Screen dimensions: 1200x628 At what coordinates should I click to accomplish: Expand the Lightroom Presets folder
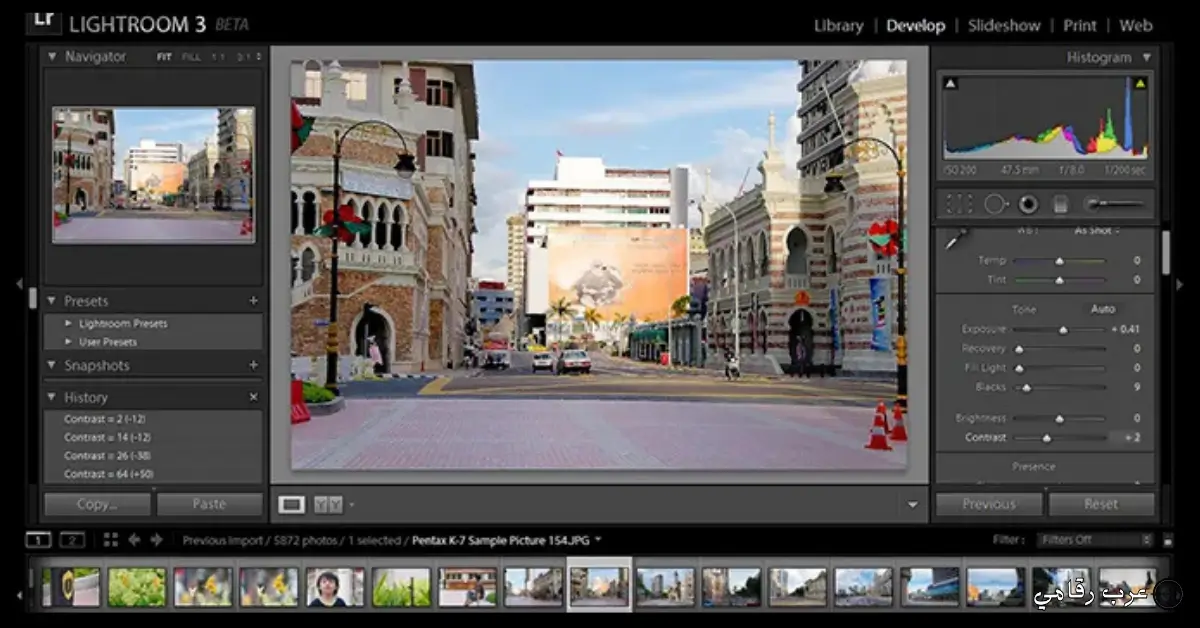(69, 324)
